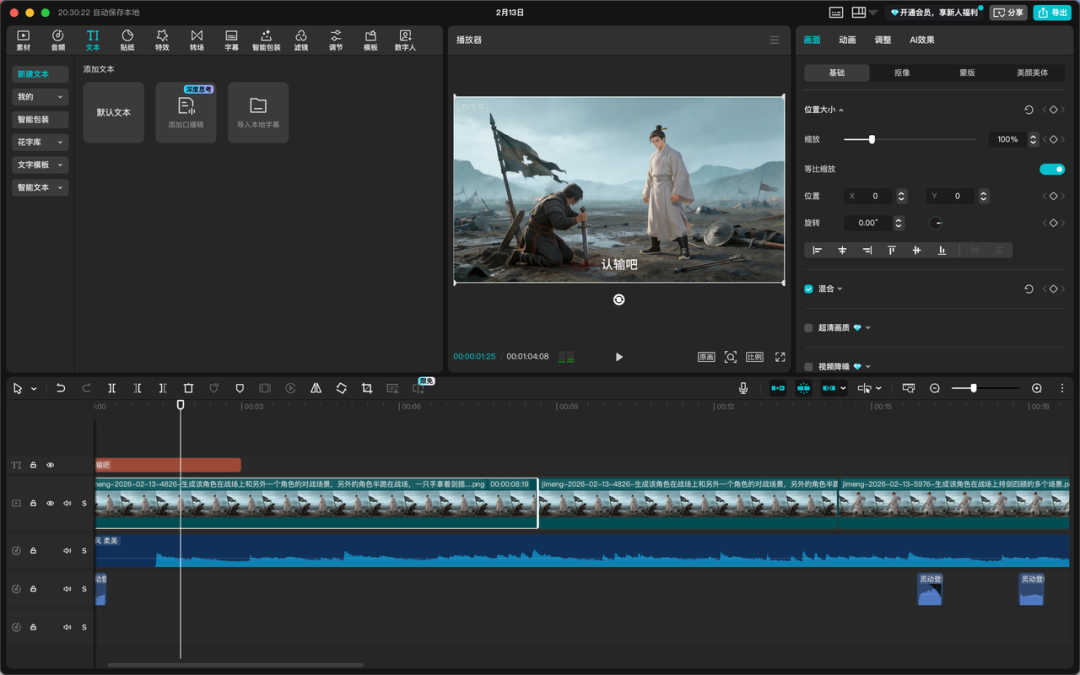This screenshot has width=1080, height=675.
Task: Click the delete trash icon in timeline toolbar
Action: tap(188, 388)
